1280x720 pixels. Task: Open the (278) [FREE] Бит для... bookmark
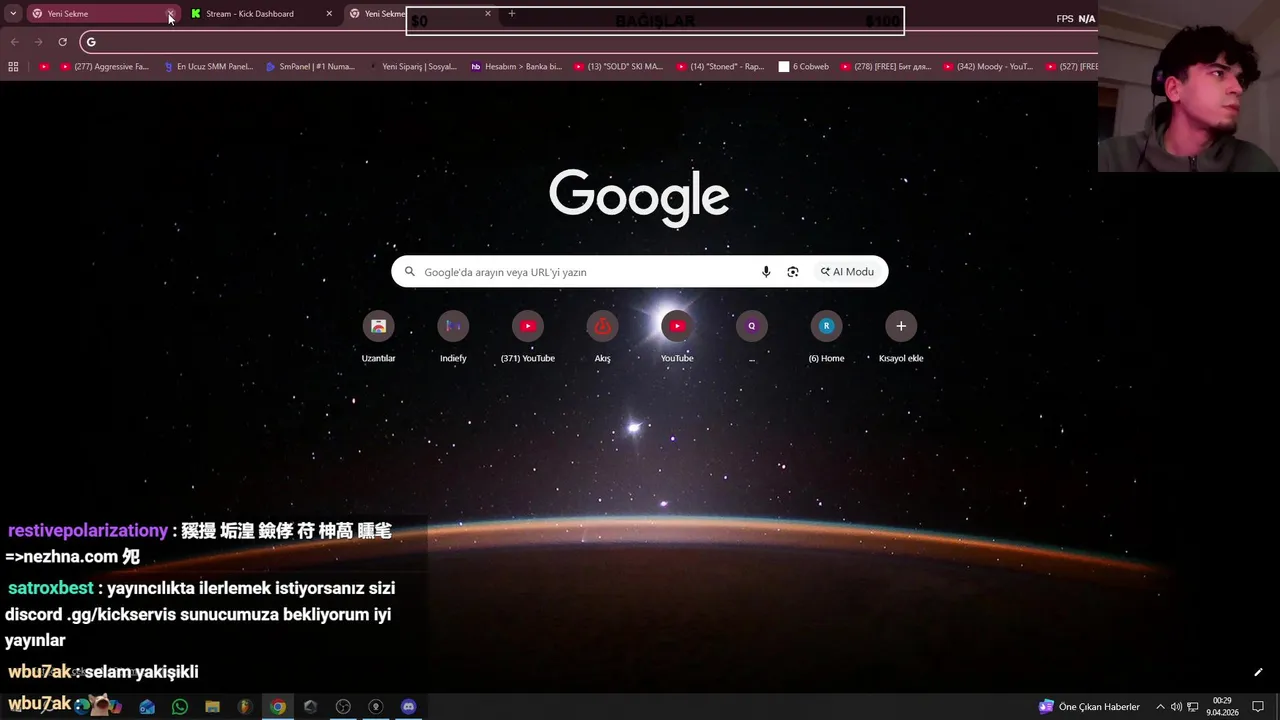pyautogui.click(x=886, y=67)
